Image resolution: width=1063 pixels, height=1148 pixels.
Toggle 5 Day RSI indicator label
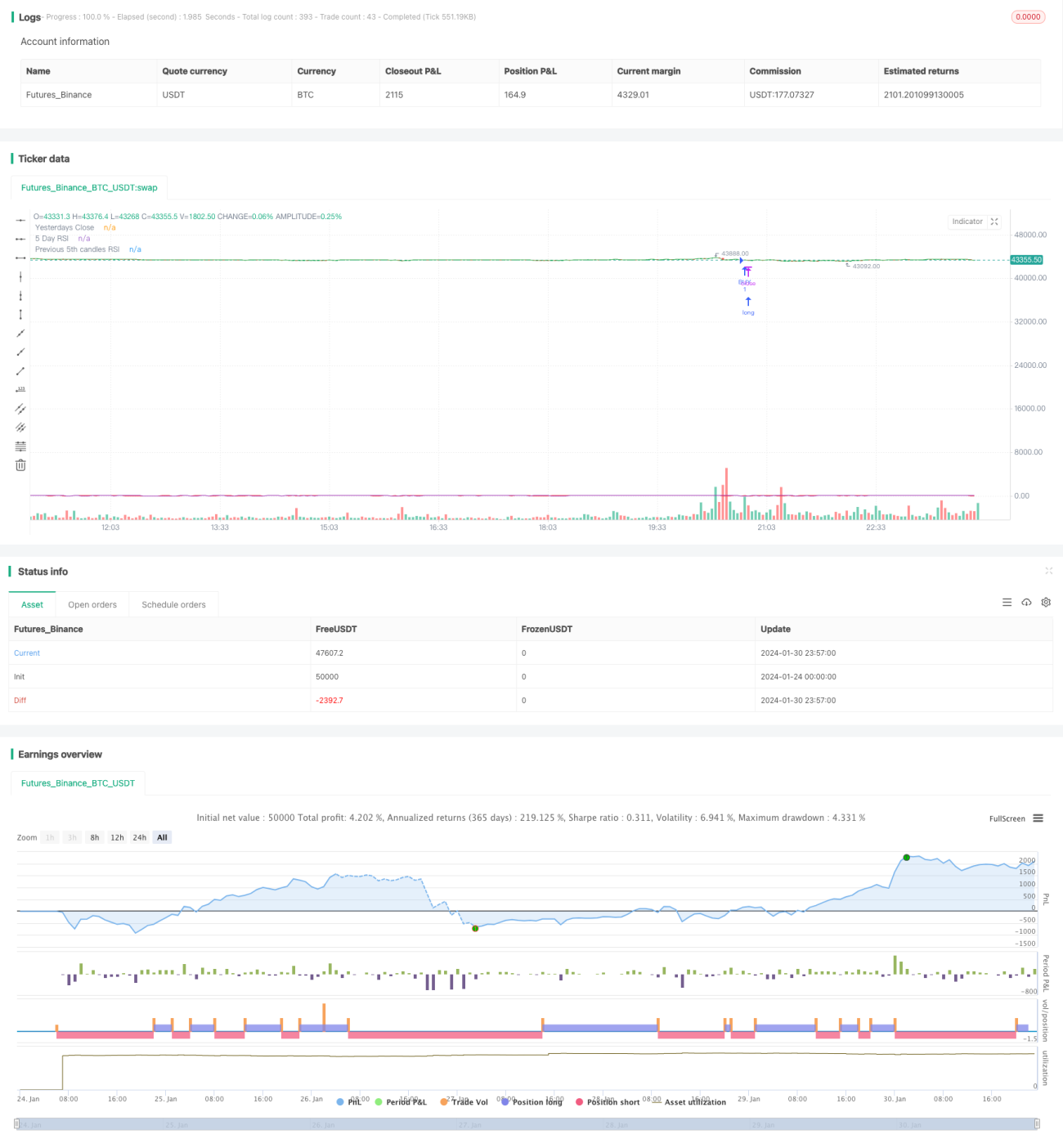(x=52, y=238)
